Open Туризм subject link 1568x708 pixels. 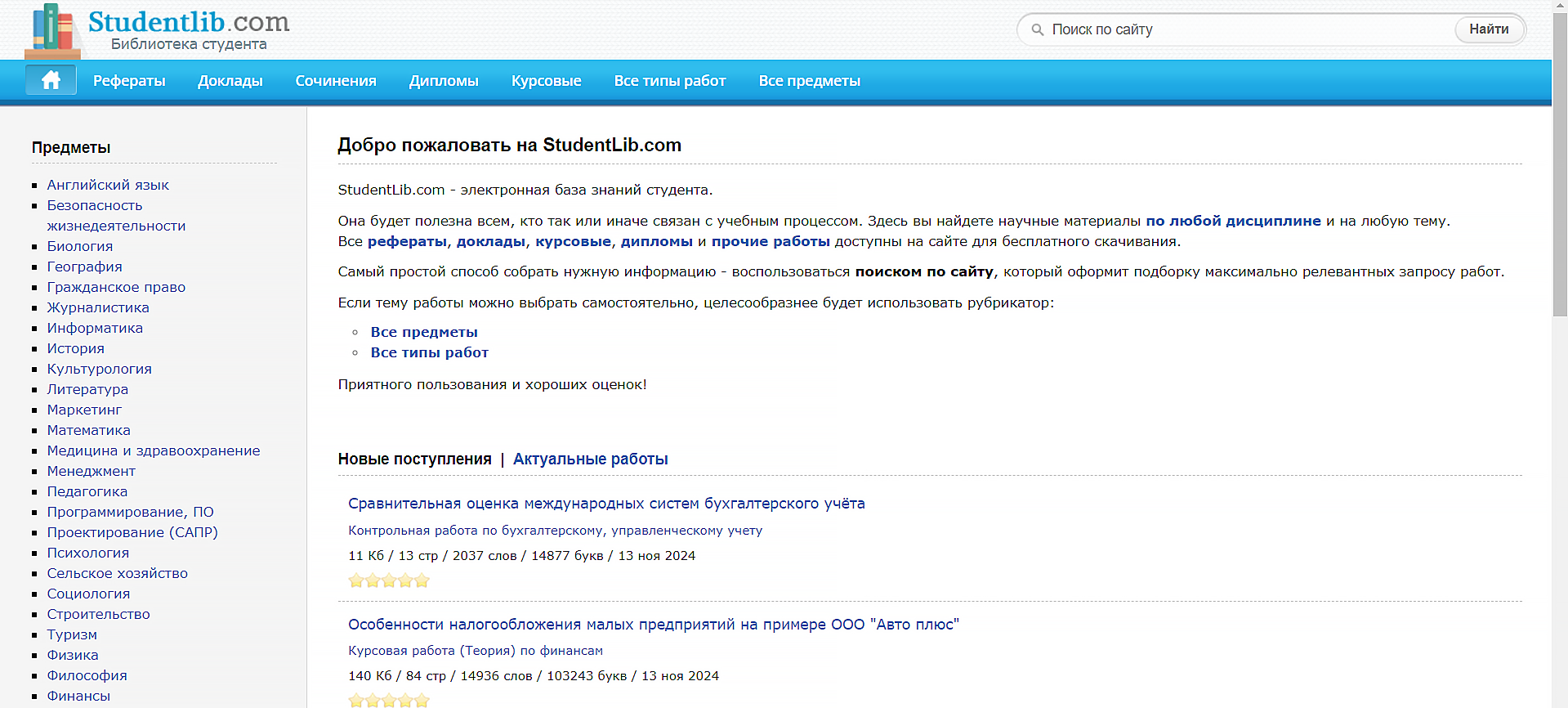coord(72,634)
